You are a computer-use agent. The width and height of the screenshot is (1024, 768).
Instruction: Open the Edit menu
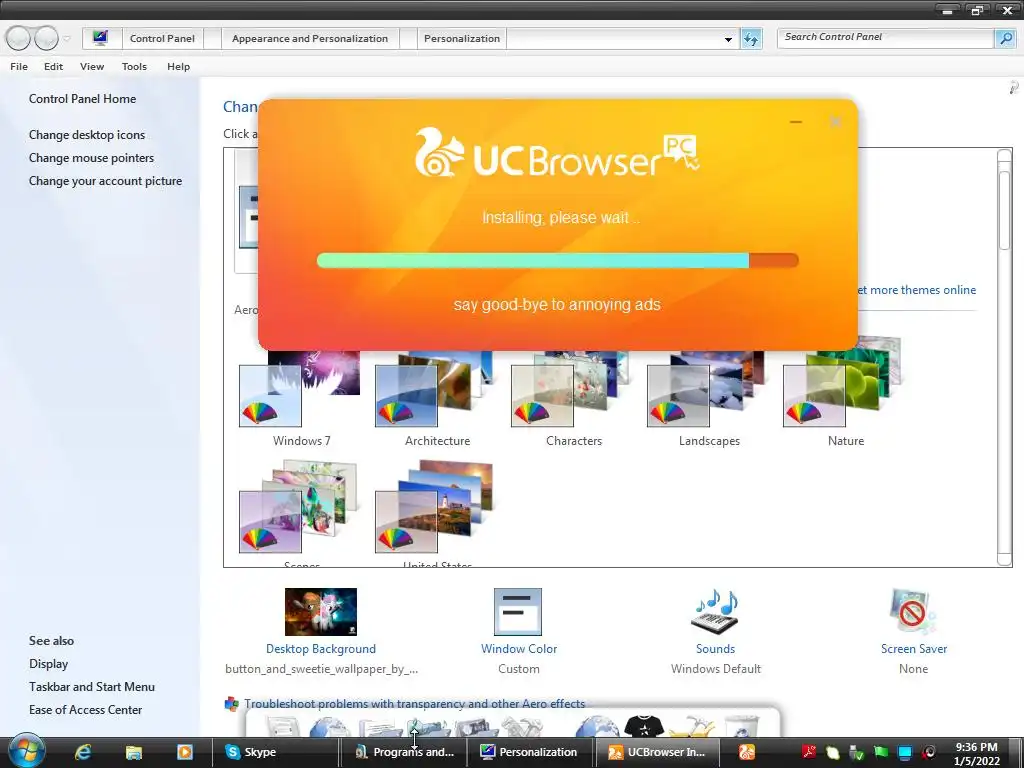click(x=54, y=67)
